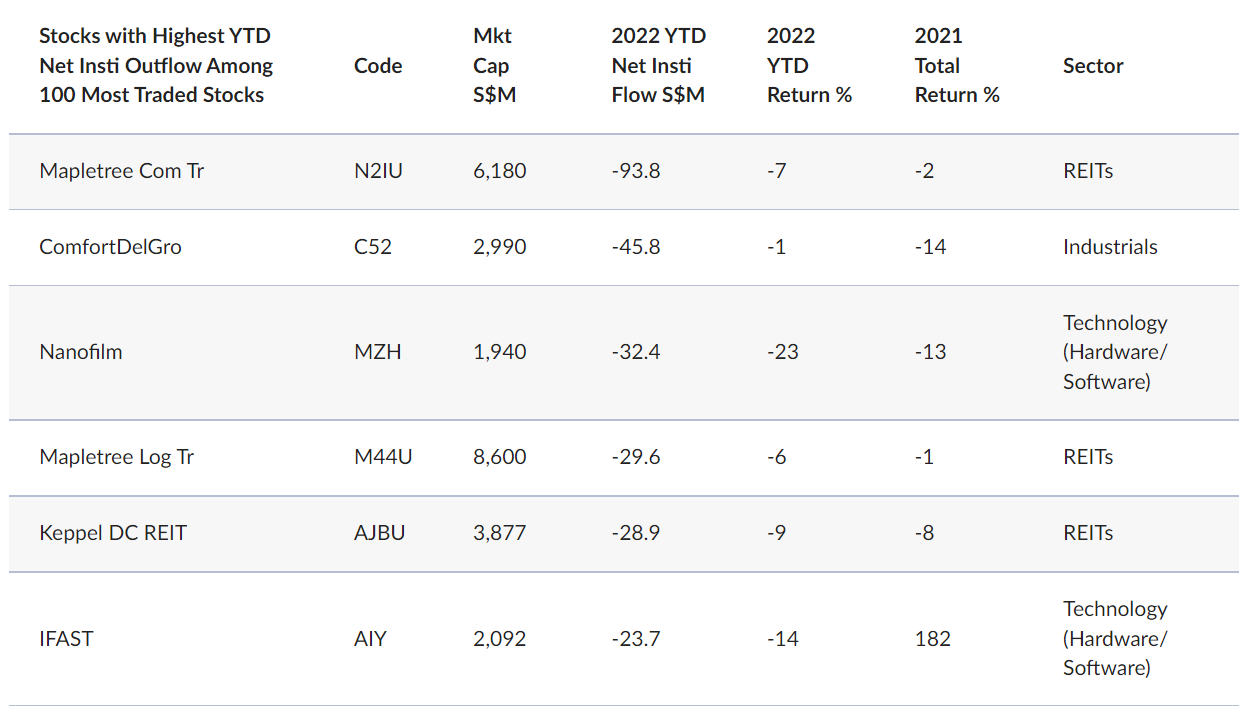1240x706 pixels.
Task: Click the Keppel DC REIT name
Action: point(113,533)
